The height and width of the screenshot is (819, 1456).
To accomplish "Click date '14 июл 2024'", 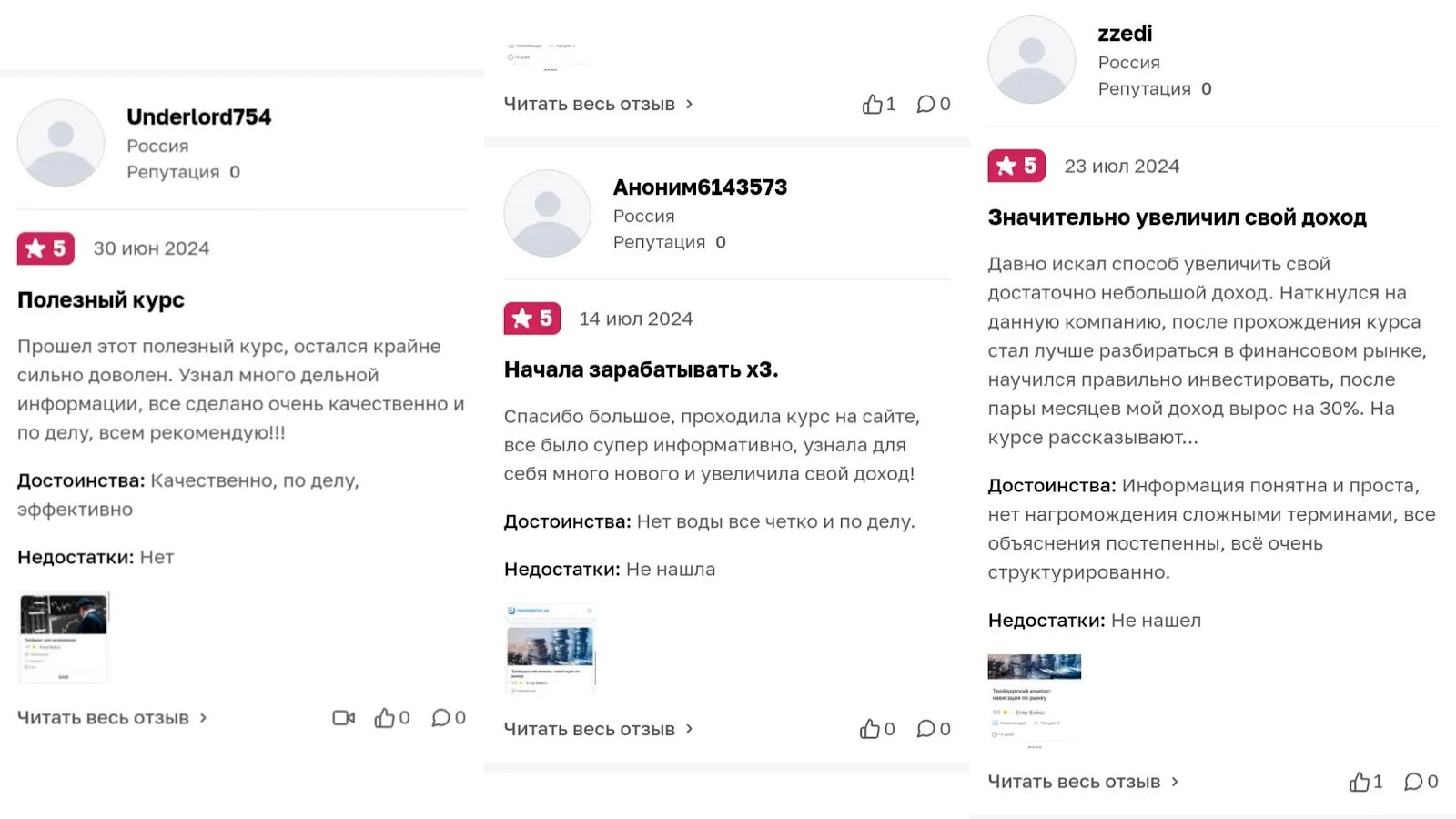I will 636,318.
